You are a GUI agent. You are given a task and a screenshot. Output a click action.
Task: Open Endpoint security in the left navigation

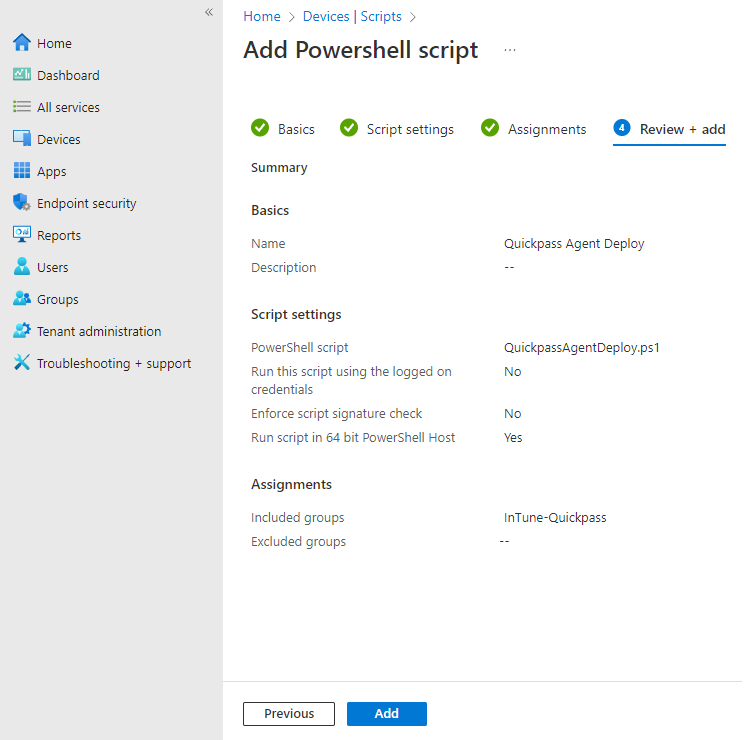tap(86, 204)
